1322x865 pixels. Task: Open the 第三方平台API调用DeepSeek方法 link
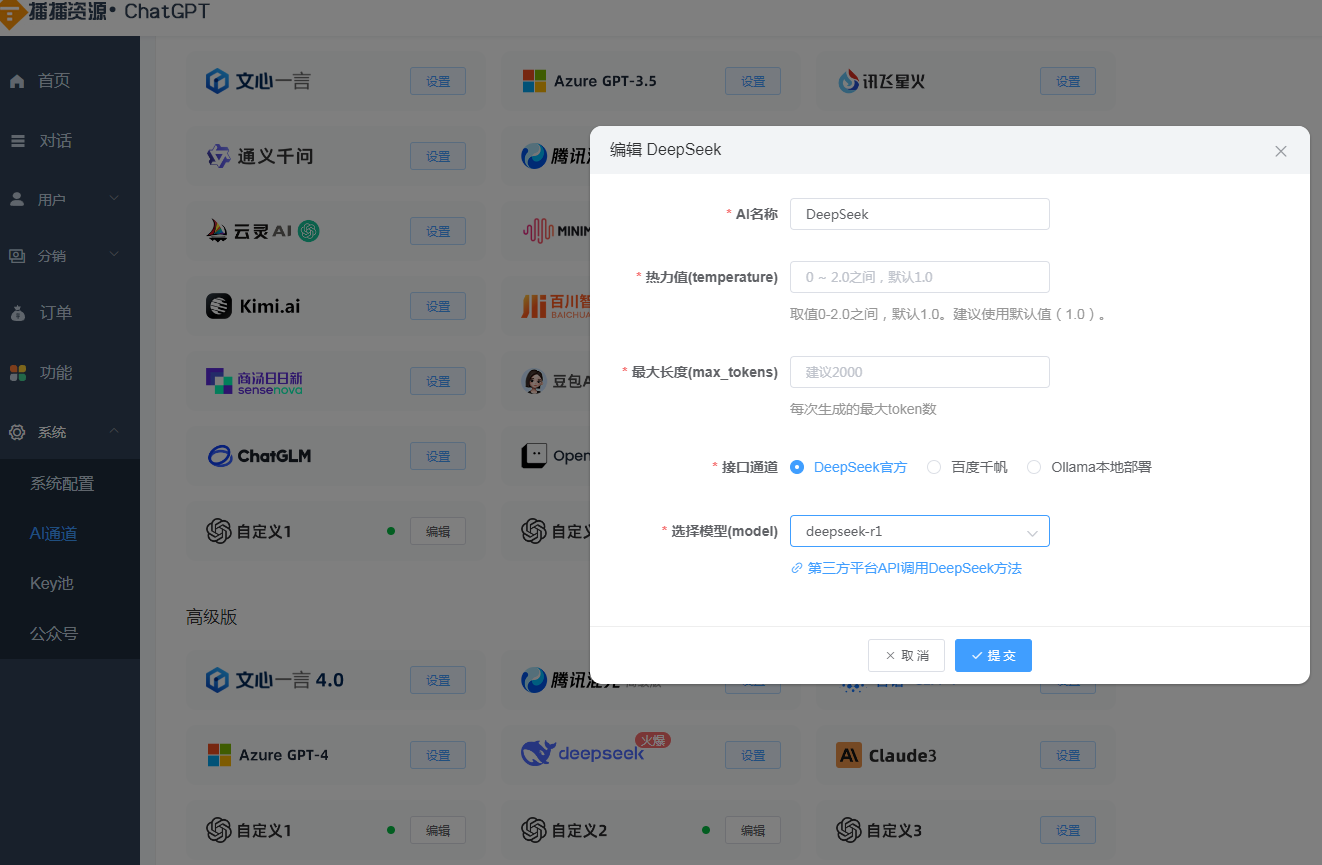pos(906,568)
